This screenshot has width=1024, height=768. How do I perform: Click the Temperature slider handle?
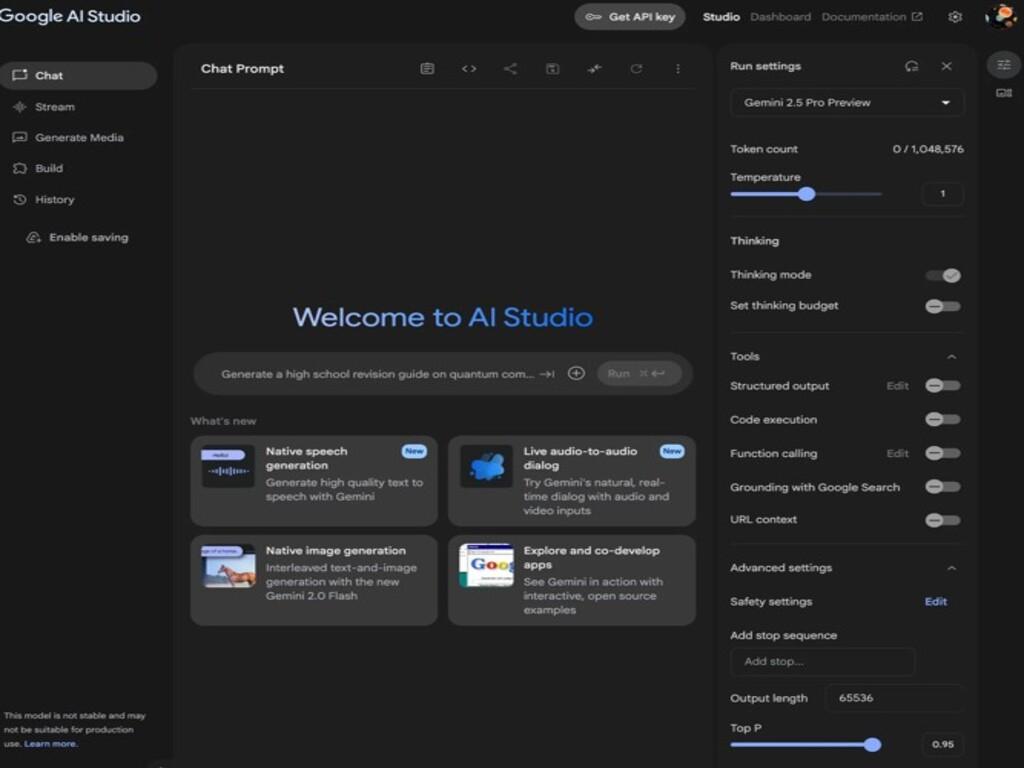point(807,194)
